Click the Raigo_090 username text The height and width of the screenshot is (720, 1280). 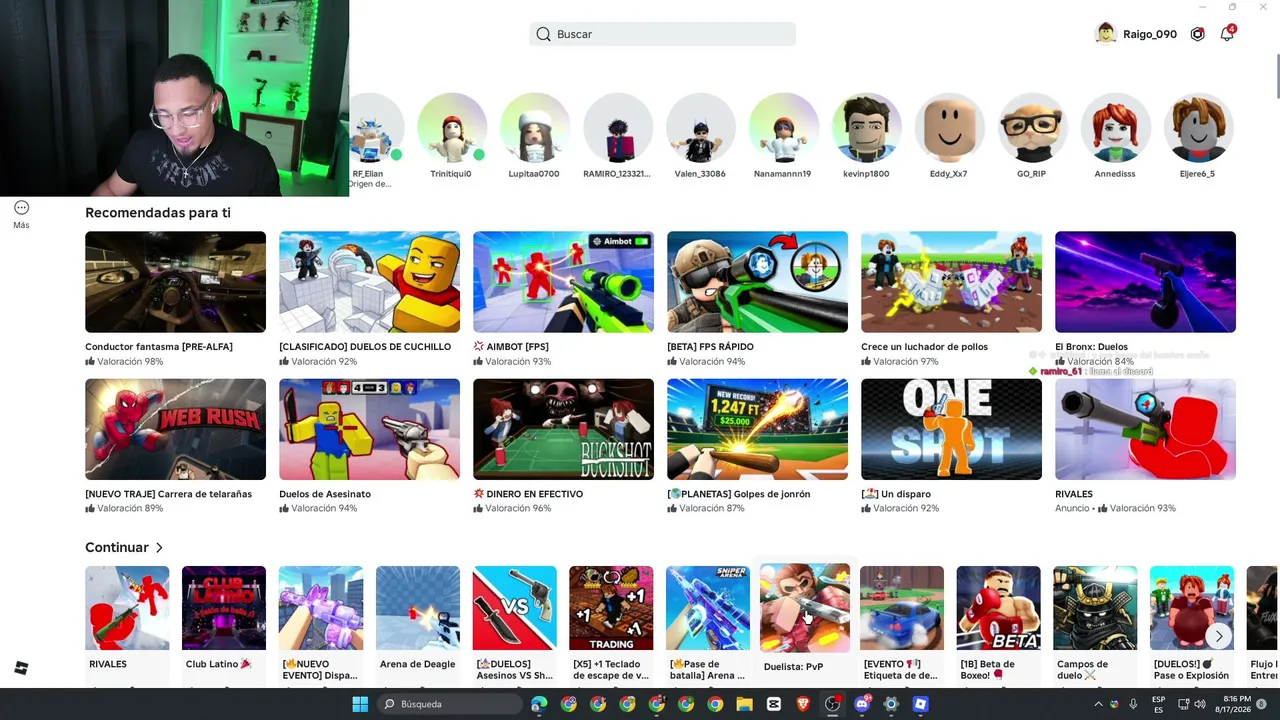click(1150, 34)
